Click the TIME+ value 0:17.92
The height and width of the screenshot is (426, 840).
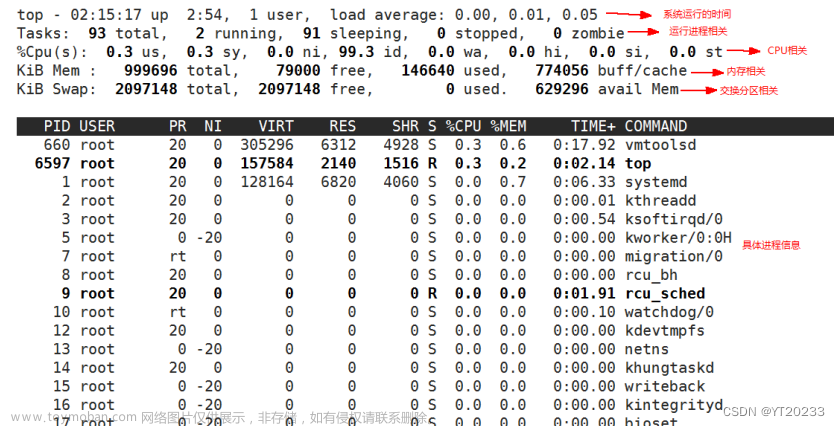[584, 145]
